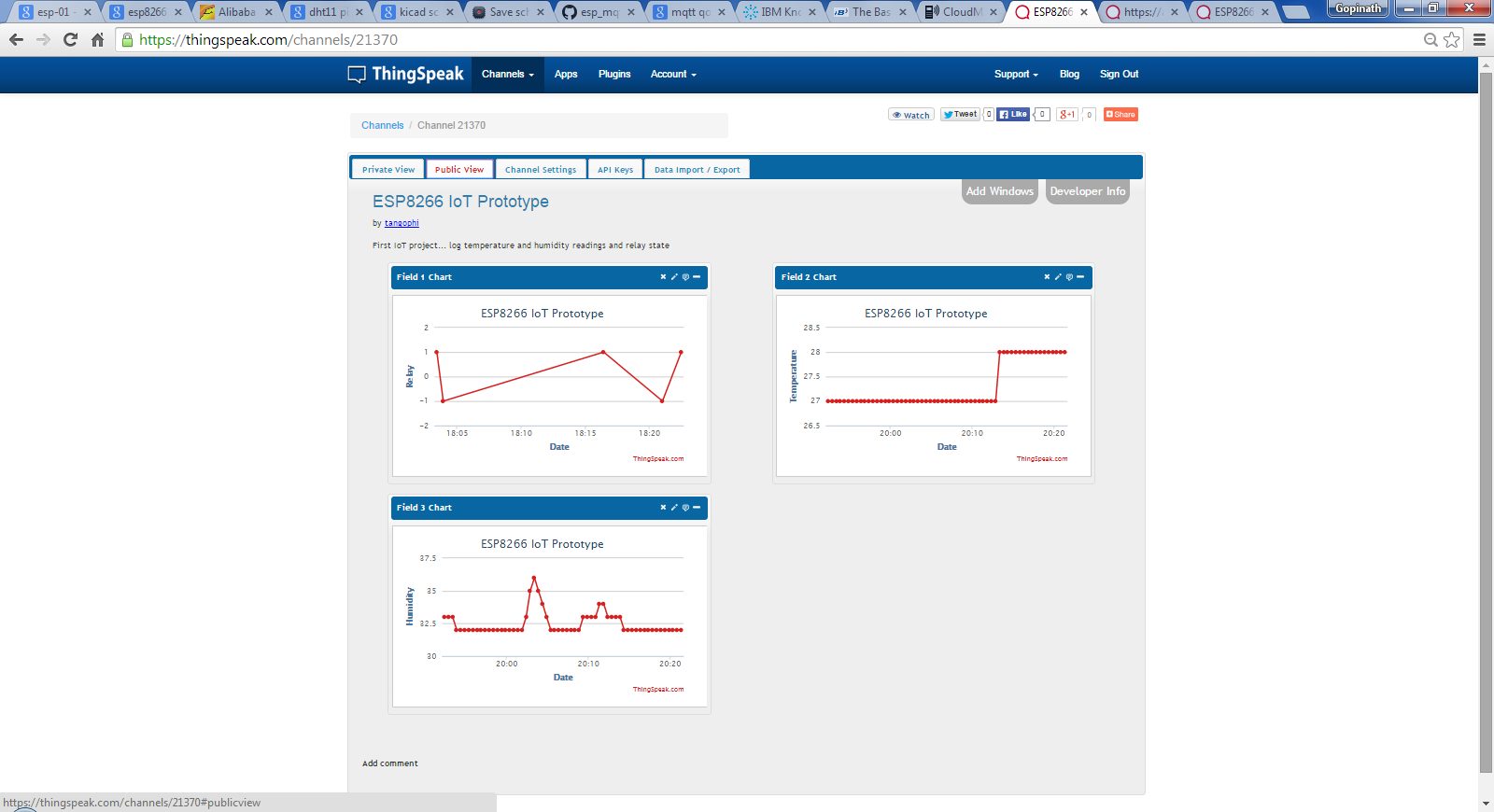Screen dimensions: 1494x812
Task: Click Sign Out in the navbar
Action: pyautogui.click(x=1119, y=75)
